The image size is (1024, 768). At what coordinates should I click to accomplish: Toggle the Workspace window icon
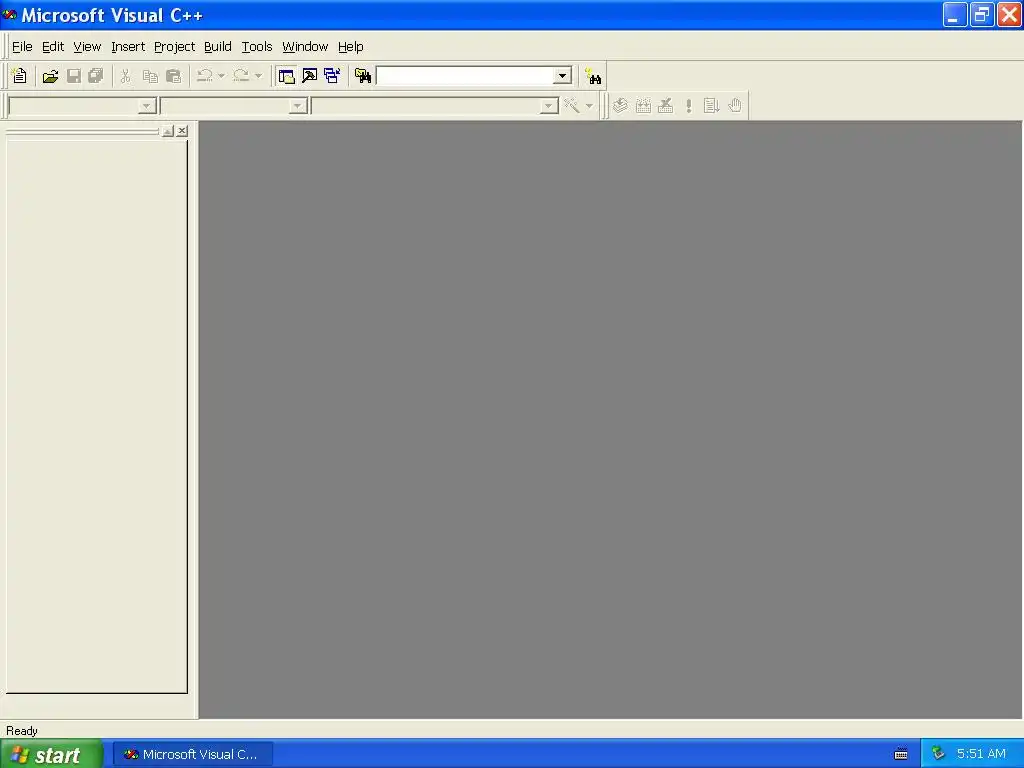pos(286,76)
